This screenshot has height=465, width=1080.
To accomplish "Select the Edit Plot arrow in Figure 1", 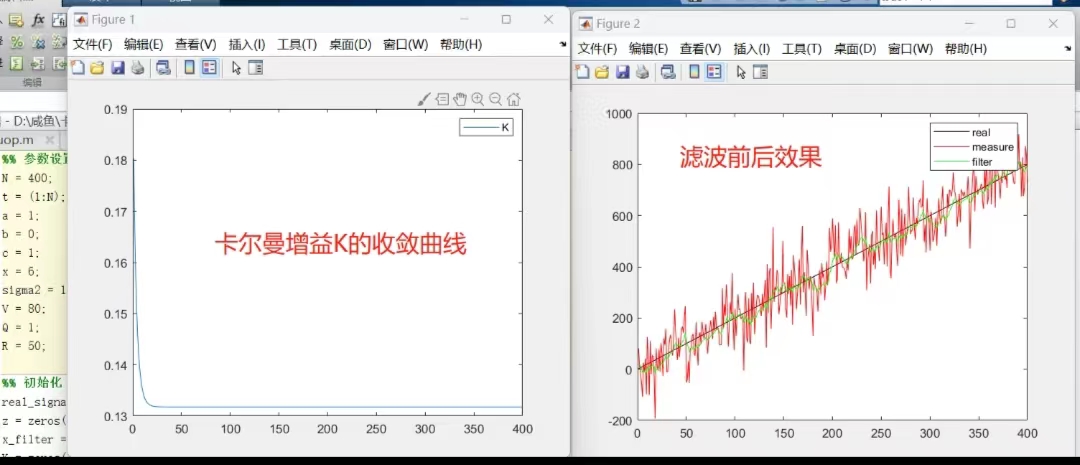I will point(236,68).
